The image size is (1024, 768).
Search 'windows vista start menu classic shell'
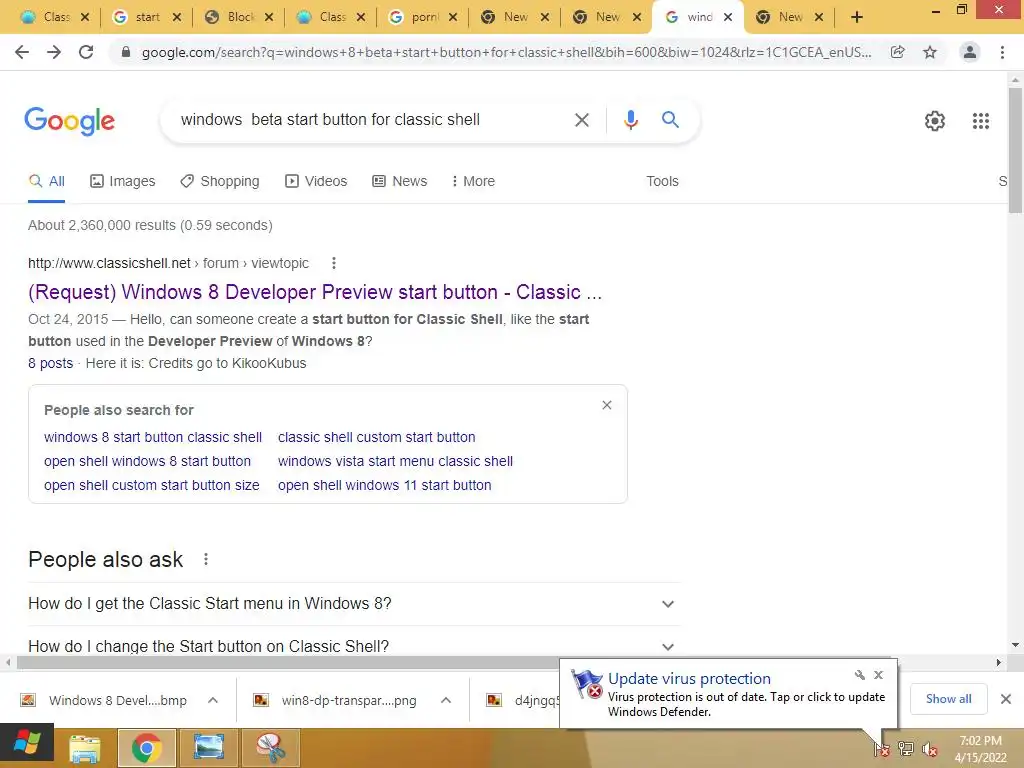point(395,461)
